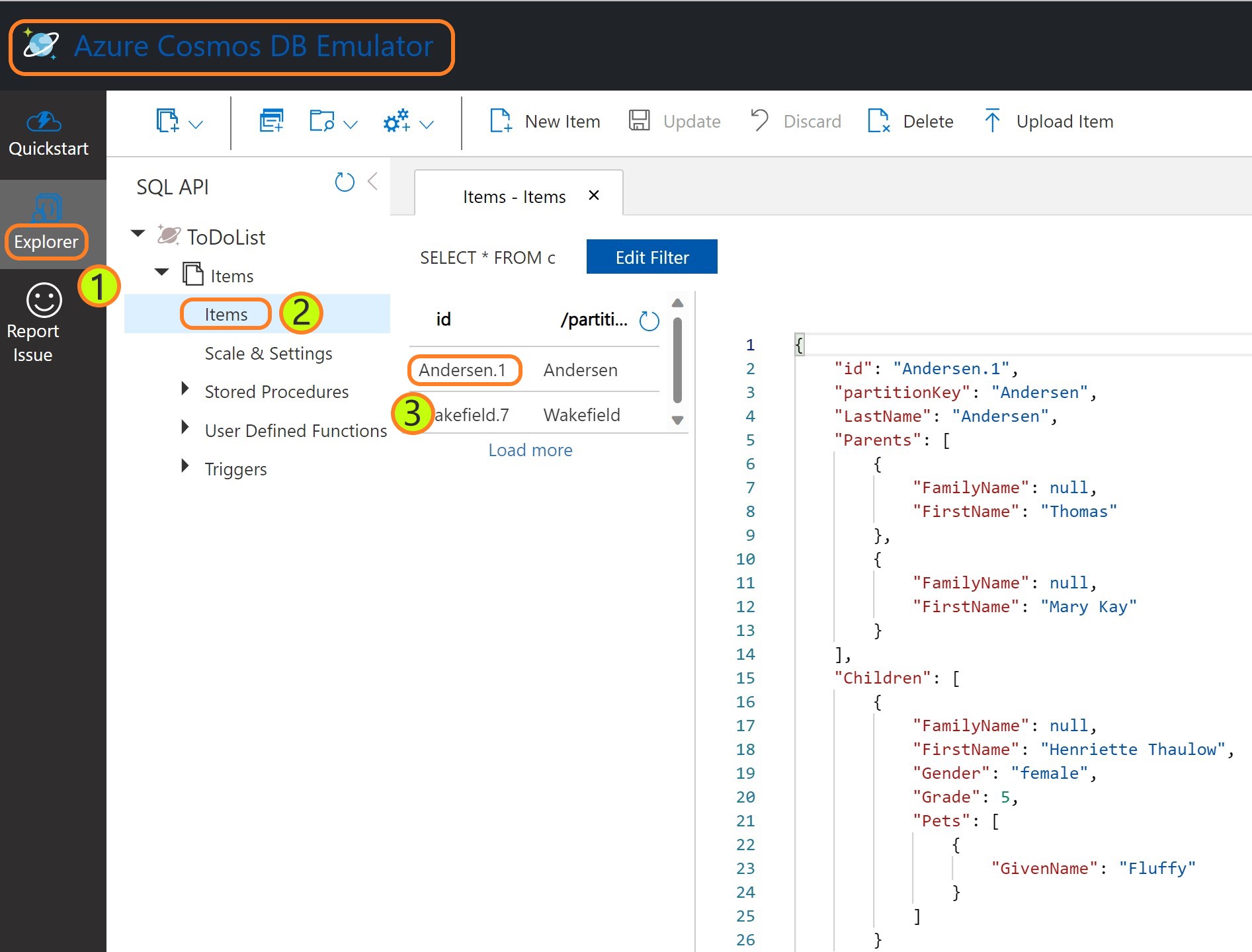Click line number 20 in editor gutter

click(x=745, y=797)
